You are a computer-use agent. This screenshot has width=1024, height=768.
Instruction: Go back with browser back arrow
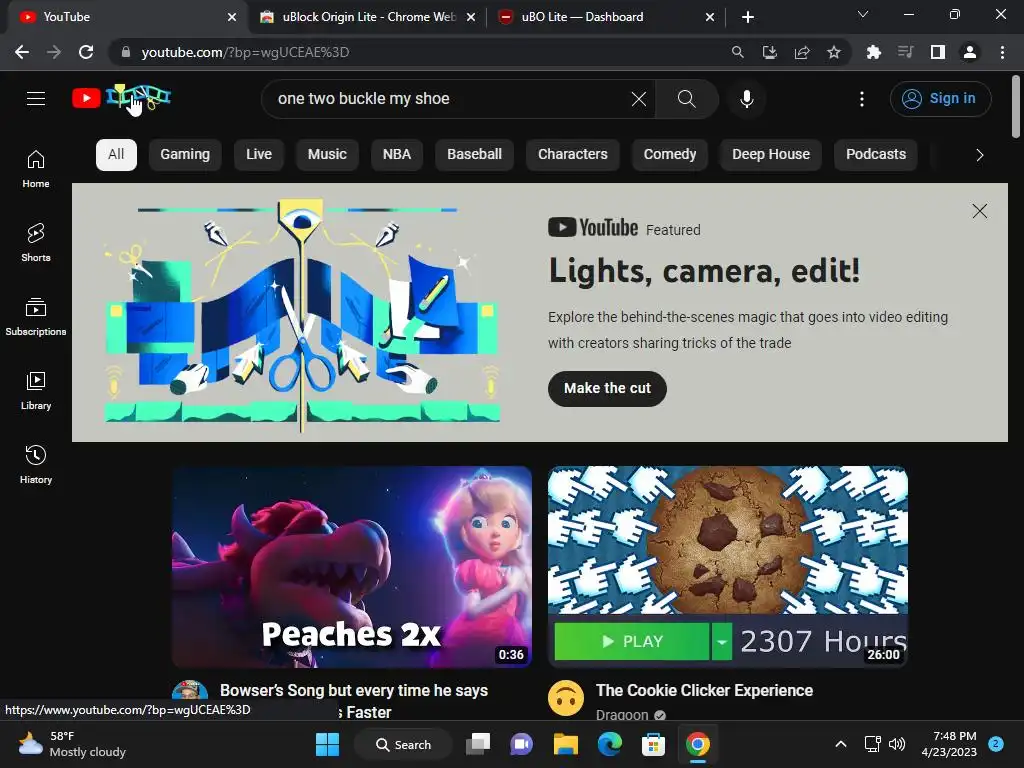click(x=22, y=52)
